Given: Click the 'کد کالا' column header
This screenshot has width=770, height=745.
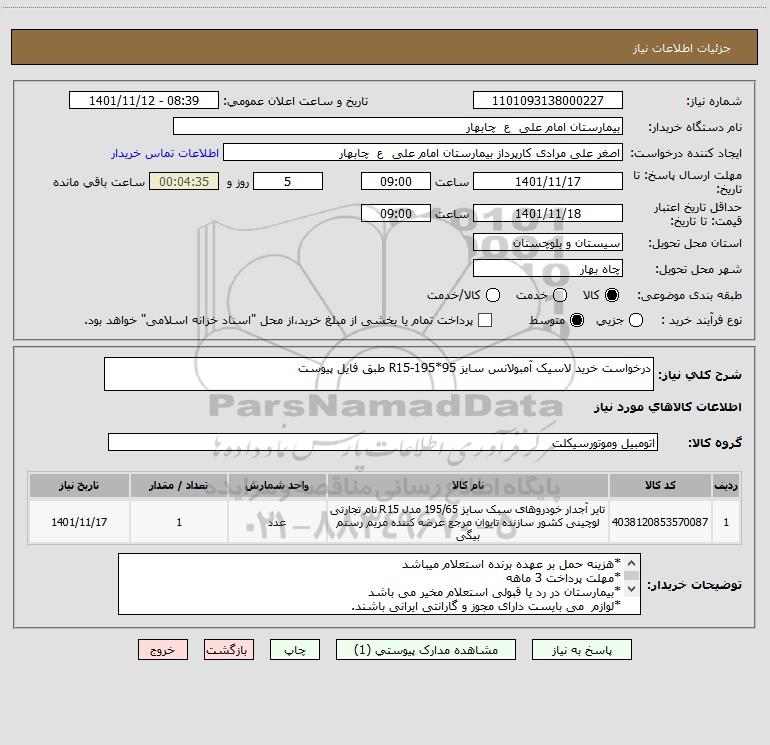Looking at the screenshot, I should (x=660, y=485).
